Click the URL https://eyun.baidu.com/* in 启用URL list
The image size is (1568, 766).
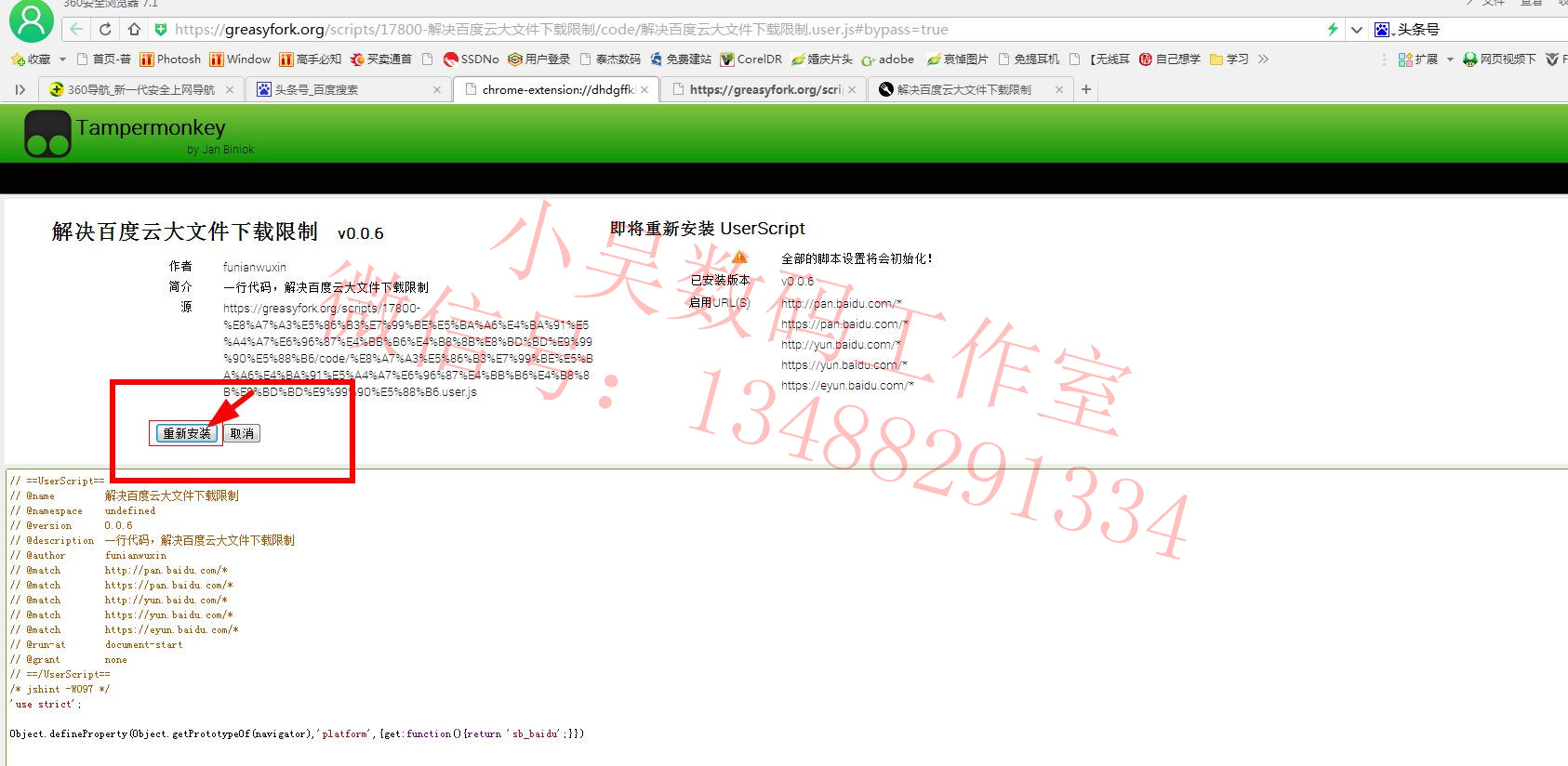847,385
